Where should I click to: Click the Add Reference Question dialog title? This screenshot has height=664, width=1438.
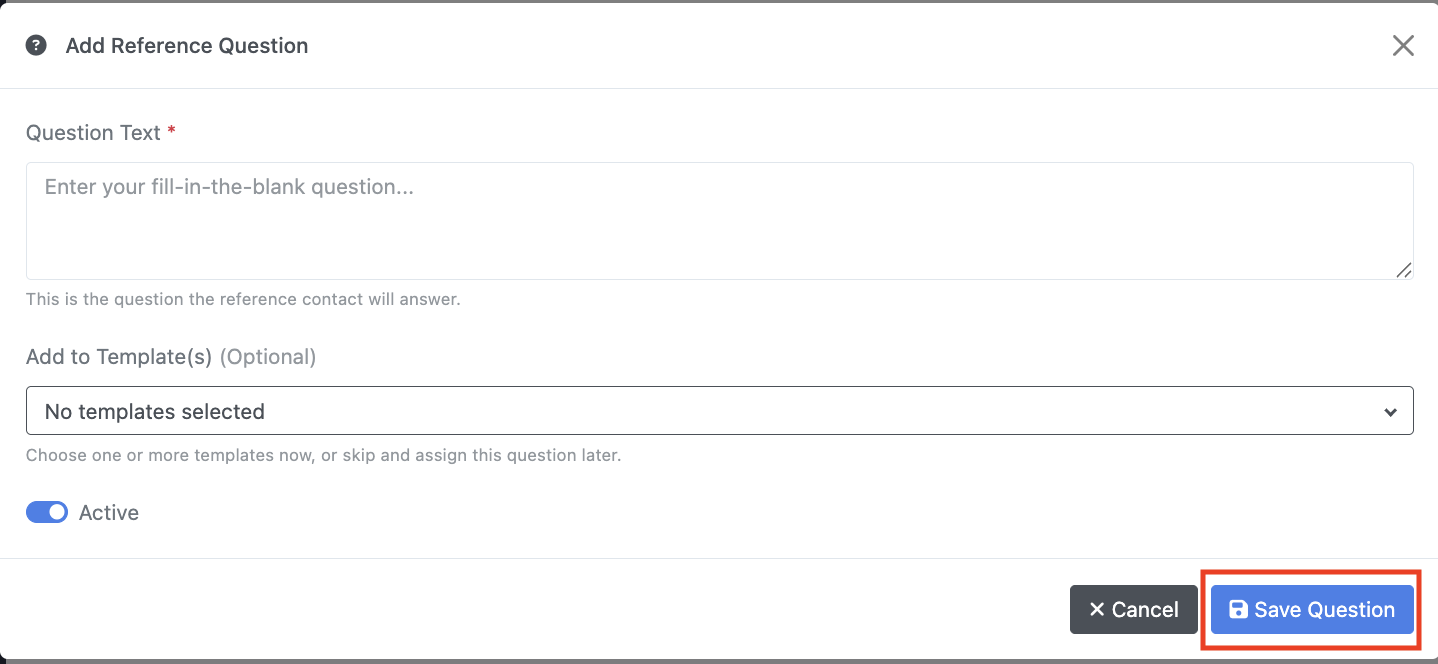(x=187, y=46)
